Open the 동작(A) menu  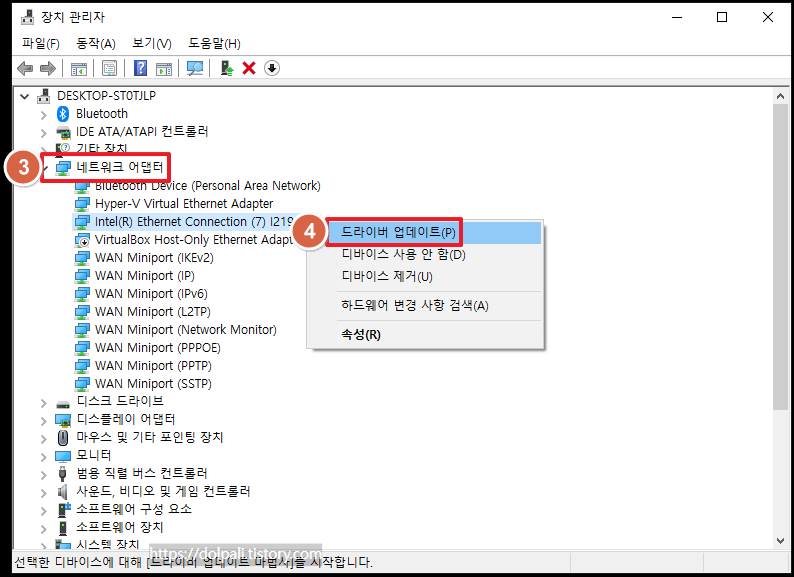[x=96, y=44]
